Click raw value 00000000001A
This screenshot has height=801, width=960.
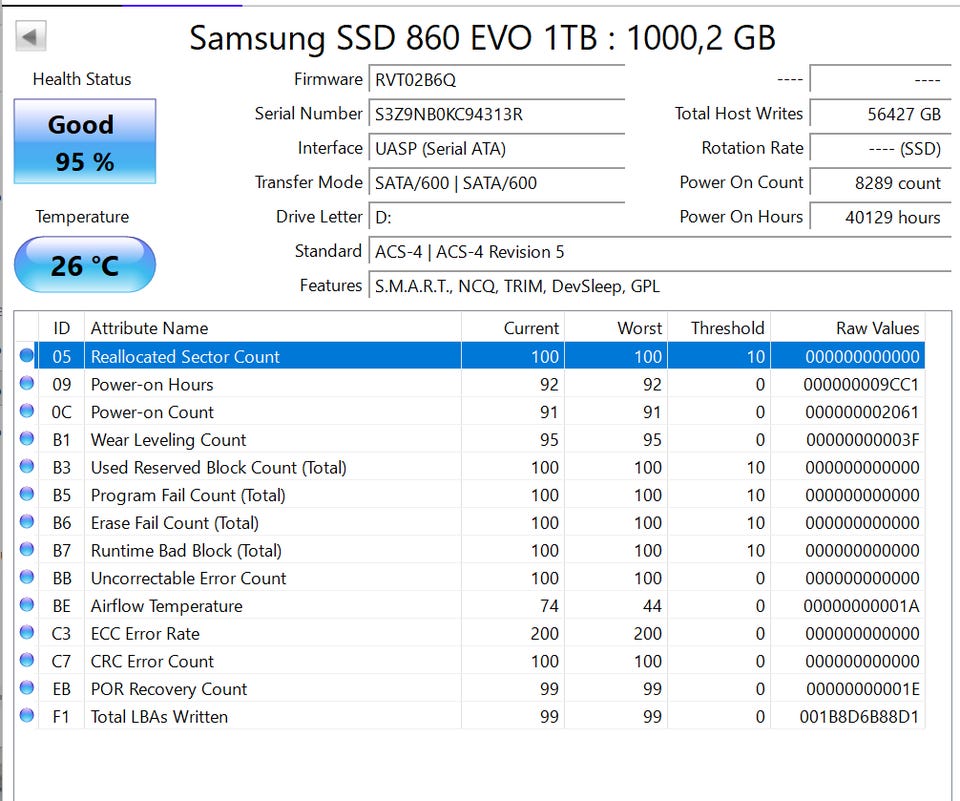[x=861, y=606]
